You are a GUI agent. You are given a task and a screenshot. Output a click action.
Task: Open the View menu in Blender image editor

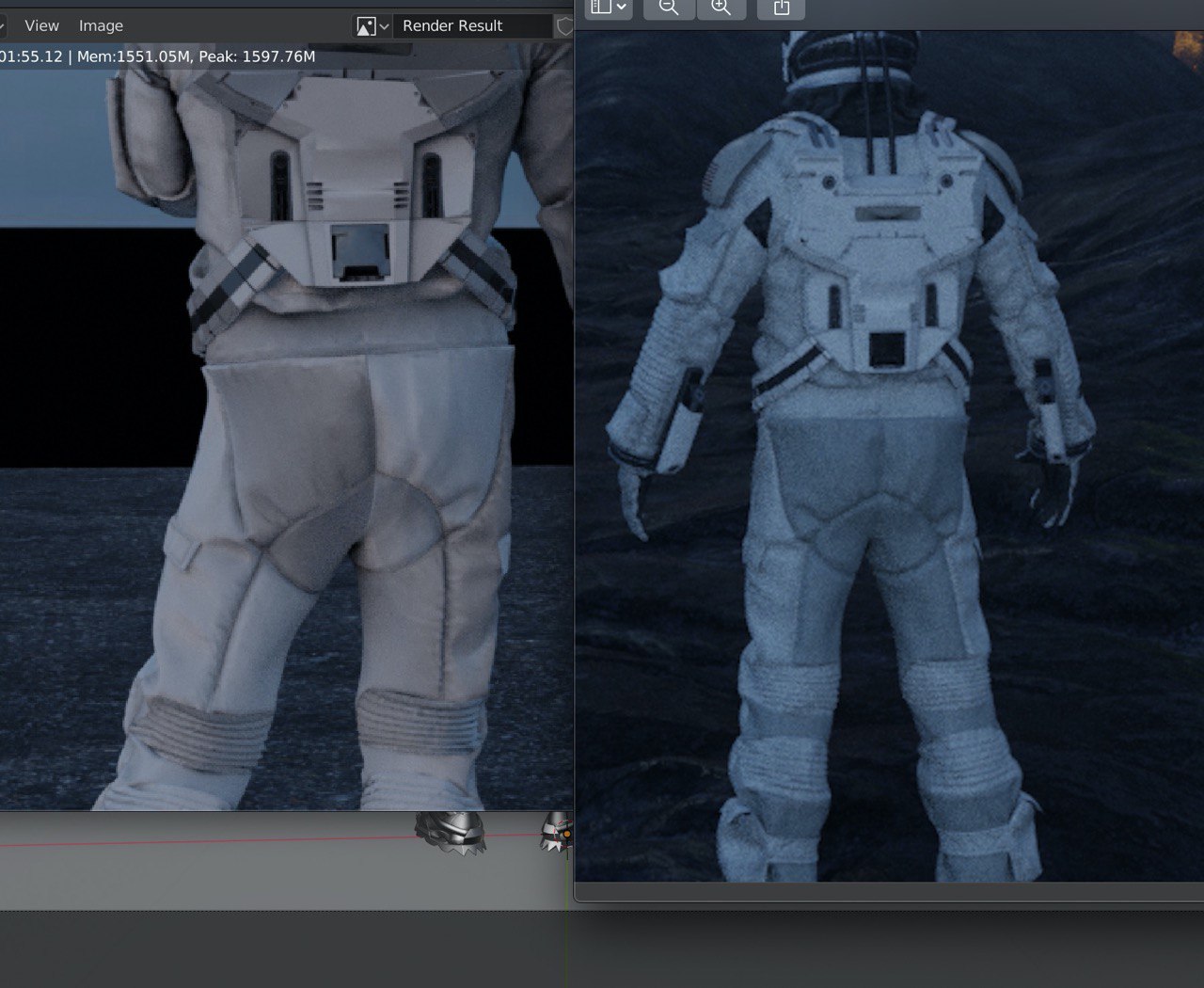coord(41,25)
